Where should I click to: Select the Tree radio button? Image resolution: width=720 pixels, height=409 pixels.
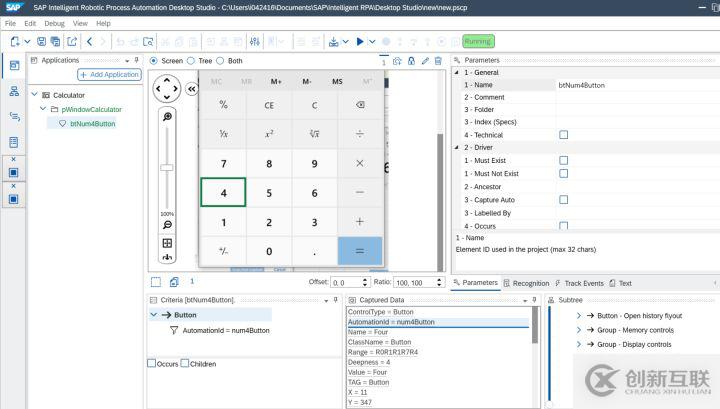tap(191, 61)
